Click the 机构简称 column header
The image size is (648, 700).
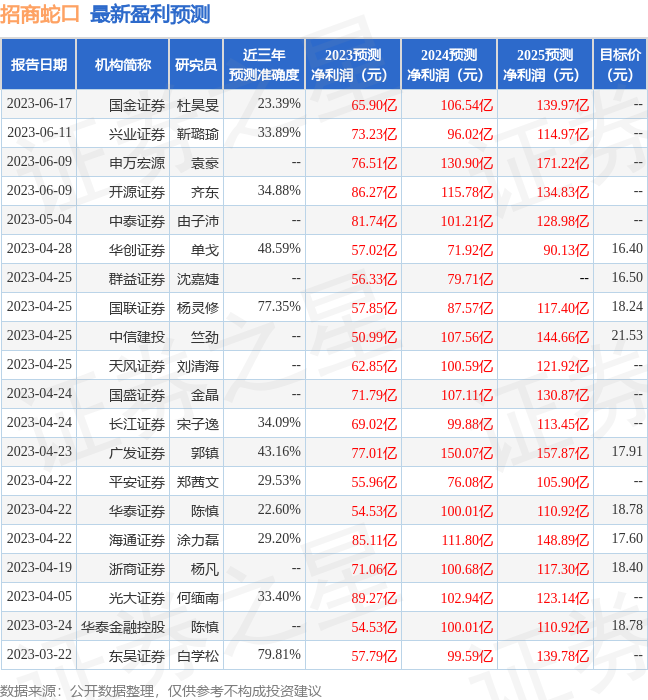123,65
